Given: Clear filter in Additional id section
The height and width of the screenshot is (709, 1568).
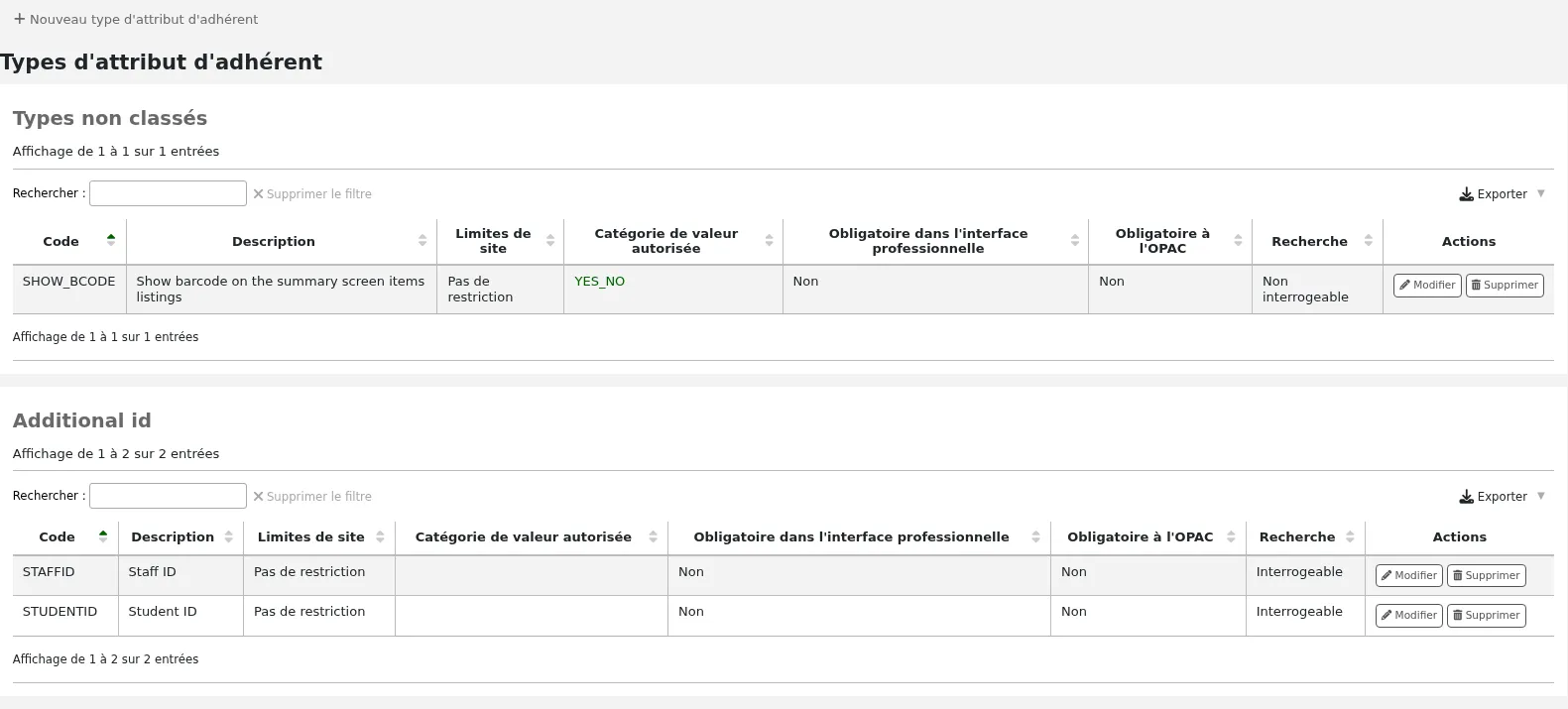Looking at the screenshot, I should tap(312, 497).
